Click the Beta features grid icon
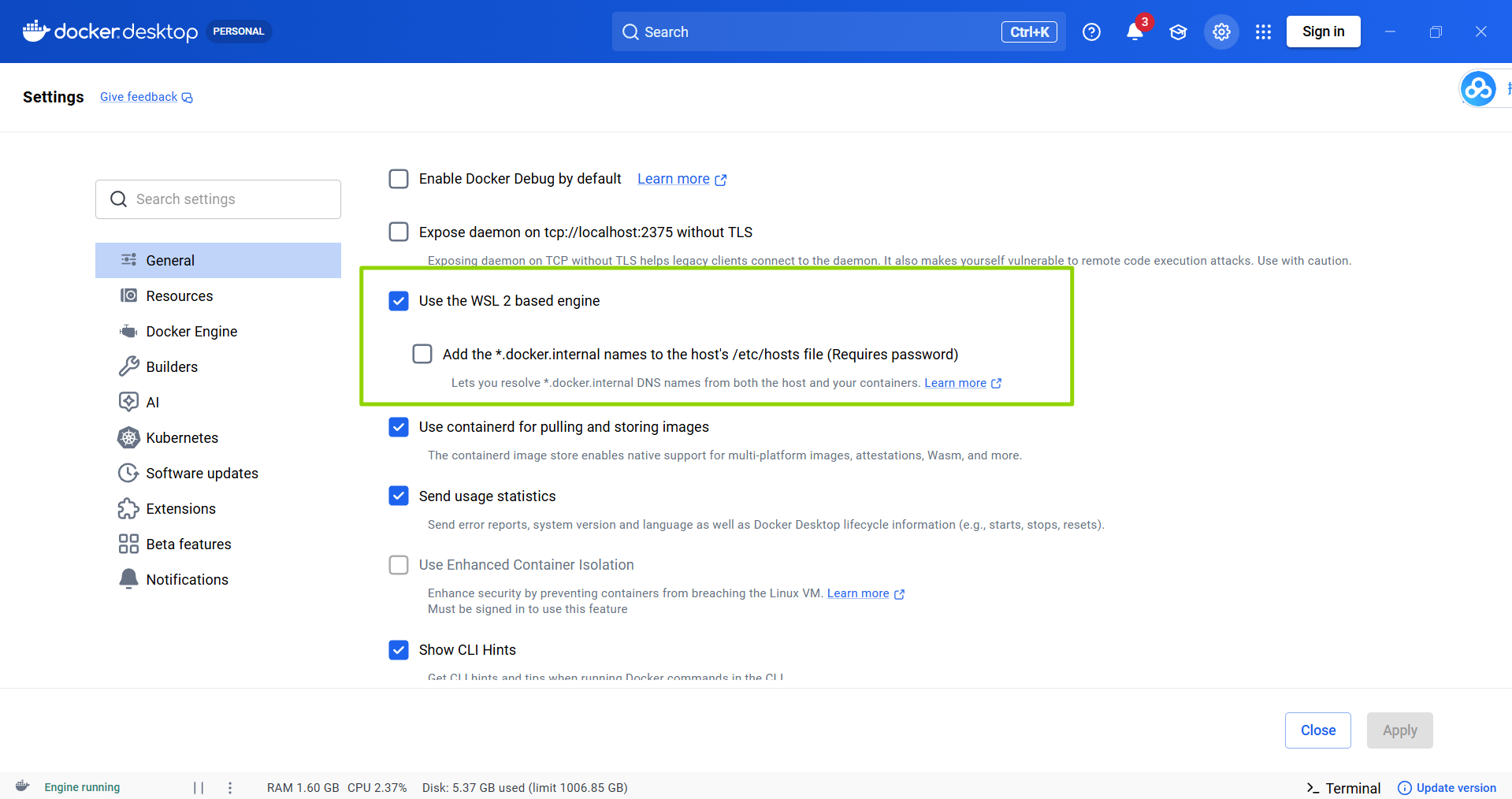 [128, 544]
